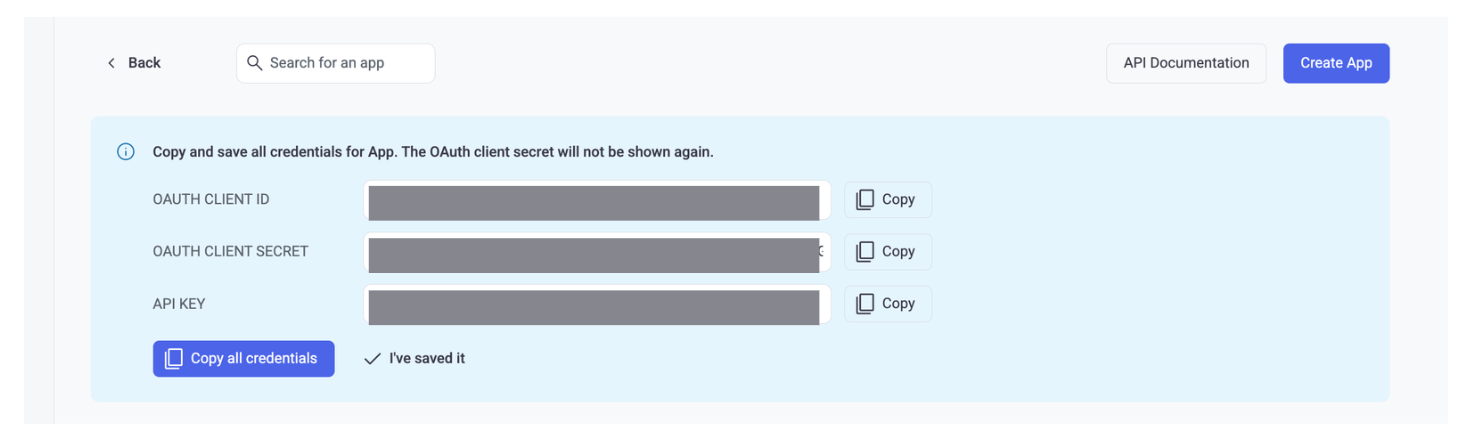This screenshot has height=442, width=1470.
Task: Click the clipboard icon in Copy all credentials
Action: coord(174,359)
